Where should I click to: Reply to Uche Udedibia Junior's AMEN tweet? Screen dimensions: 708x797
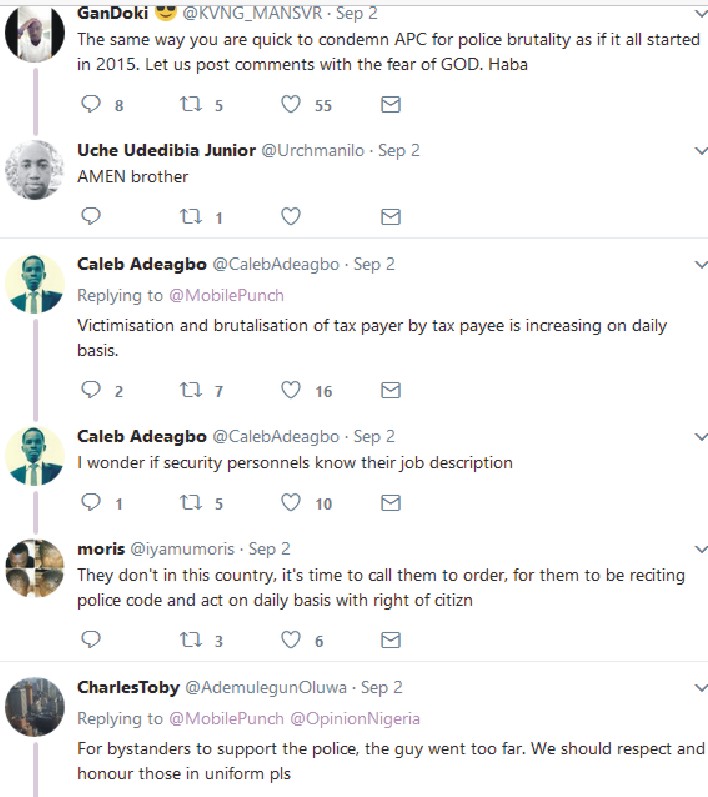click(x=91, y=216)
